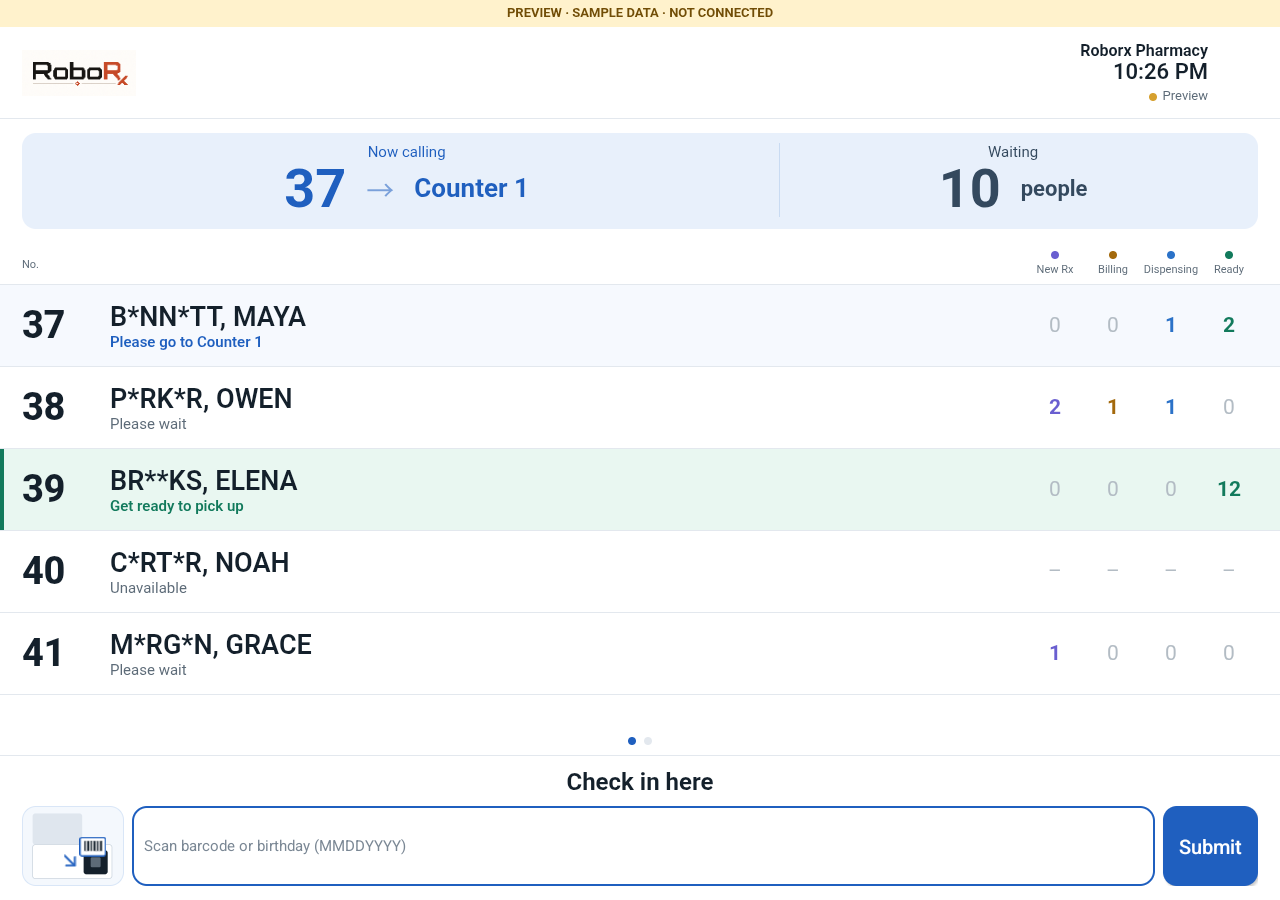Click the 'Unavailable' status text
This screenshot has width=1280, height=900.
coord(148,588)
